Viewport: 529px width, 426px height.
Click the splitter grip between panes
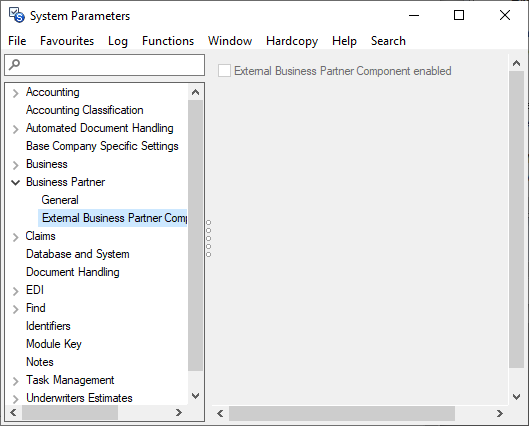point(208,238)
